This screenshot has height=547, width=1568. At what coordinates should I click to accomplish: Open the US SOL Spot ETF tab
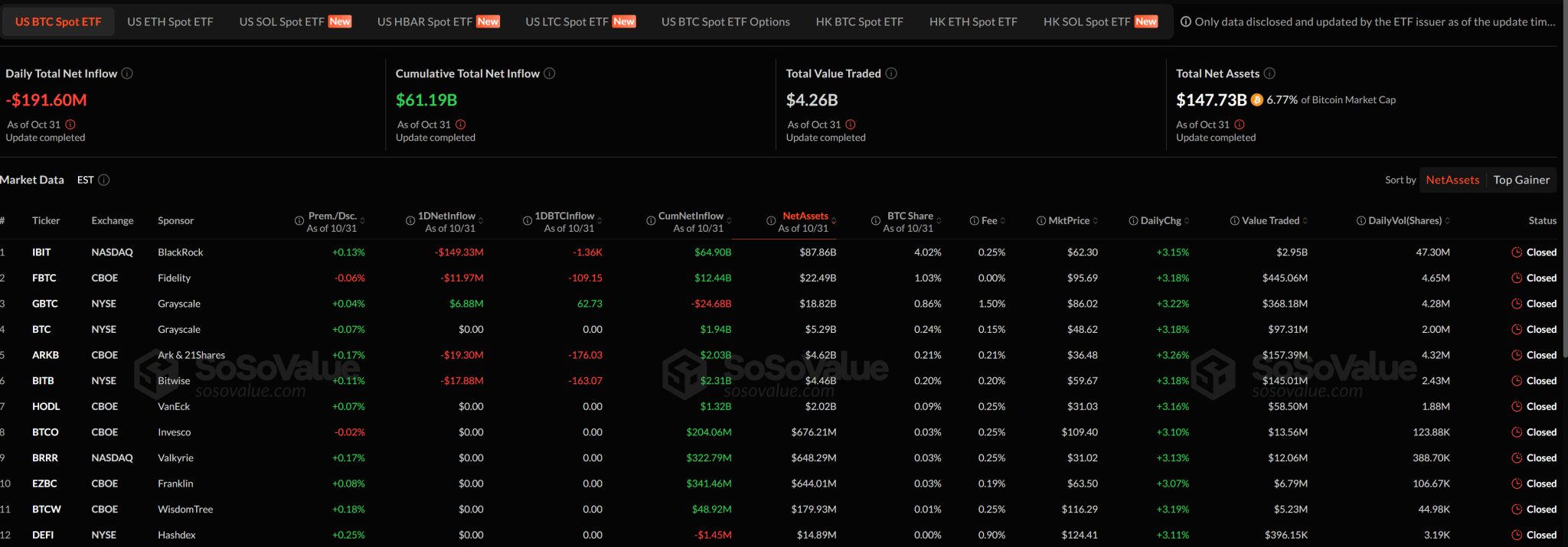pos(296,21)
